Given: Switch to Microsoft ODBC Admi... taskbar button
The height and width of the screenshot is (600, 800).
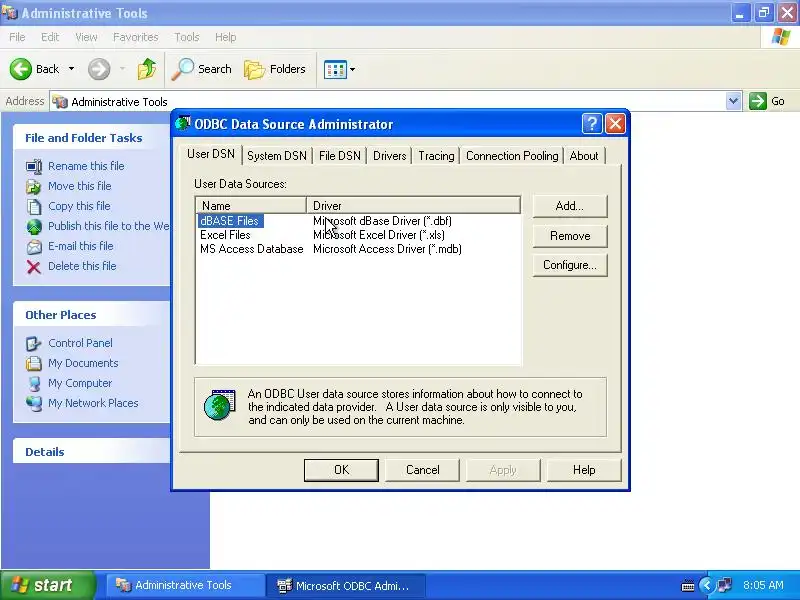Looking at the screenshot, I should pyautogui.click(x=346, y=586).
